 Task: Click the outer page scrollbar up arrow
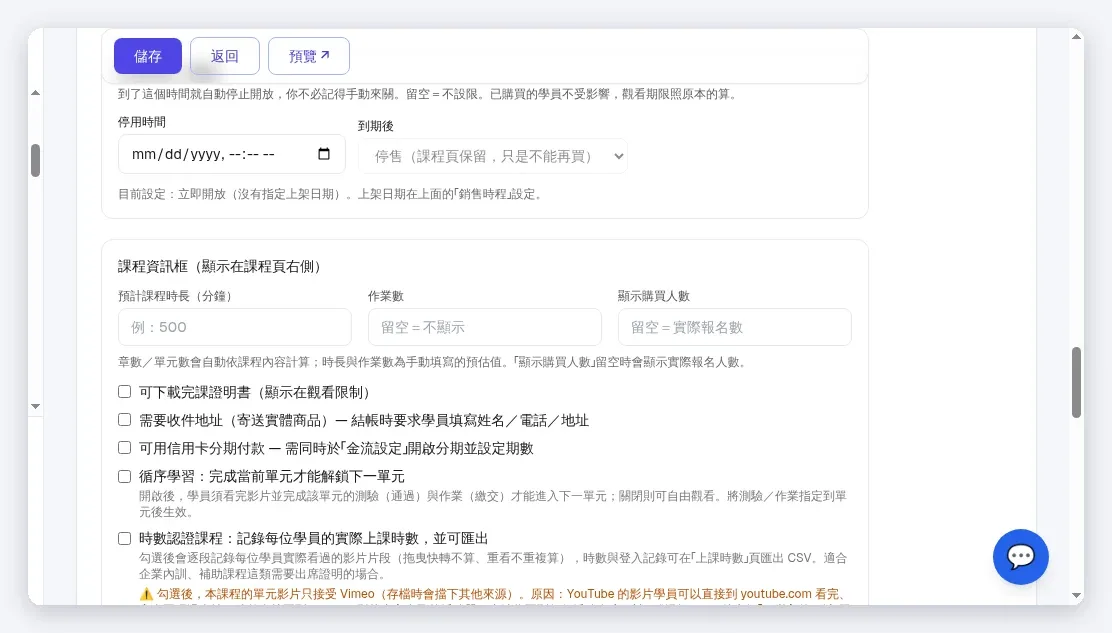tap(1077, 37)
